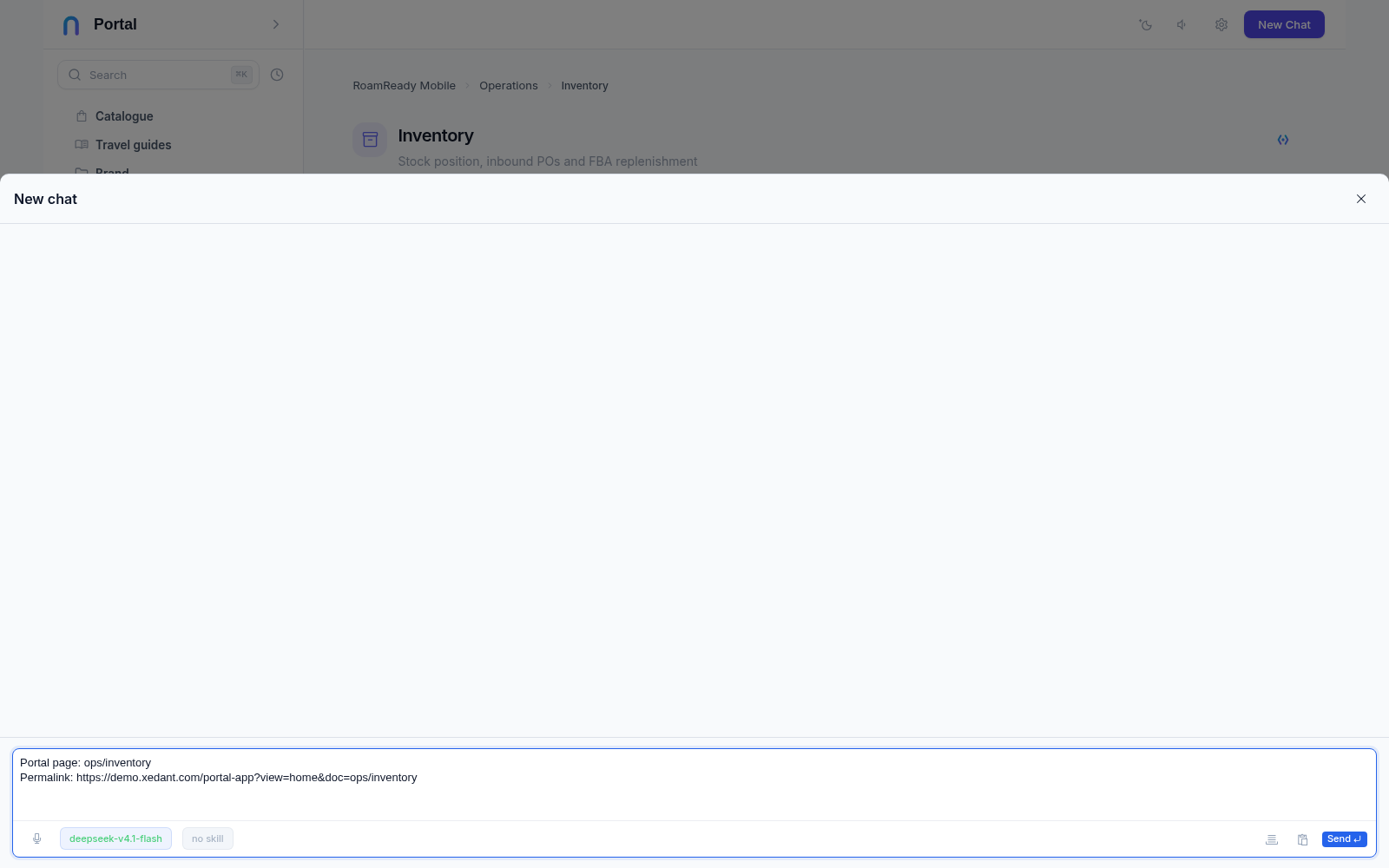Click the Inventory breadcrumb
1389x868 pixels.
pos(584,85)
